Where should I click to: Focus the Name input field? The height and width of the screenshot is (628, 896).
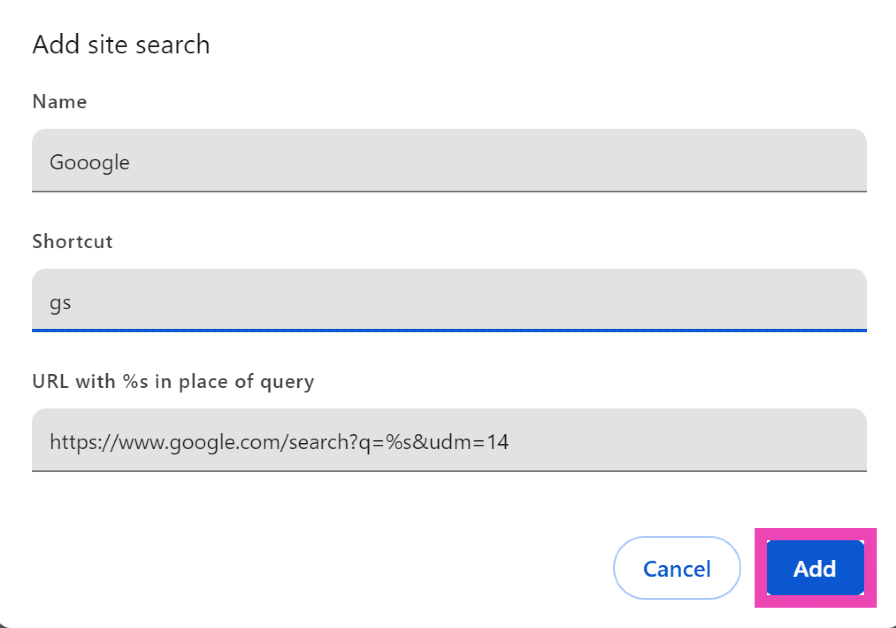tap(449, 161)
